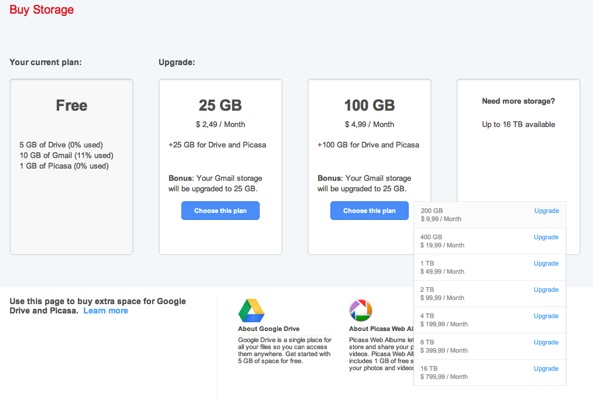Viewport: 593px width, 399px height.
Task: Upgrade to the 1 TB plan
Action: pyautogui.click(x=546, y=263)
